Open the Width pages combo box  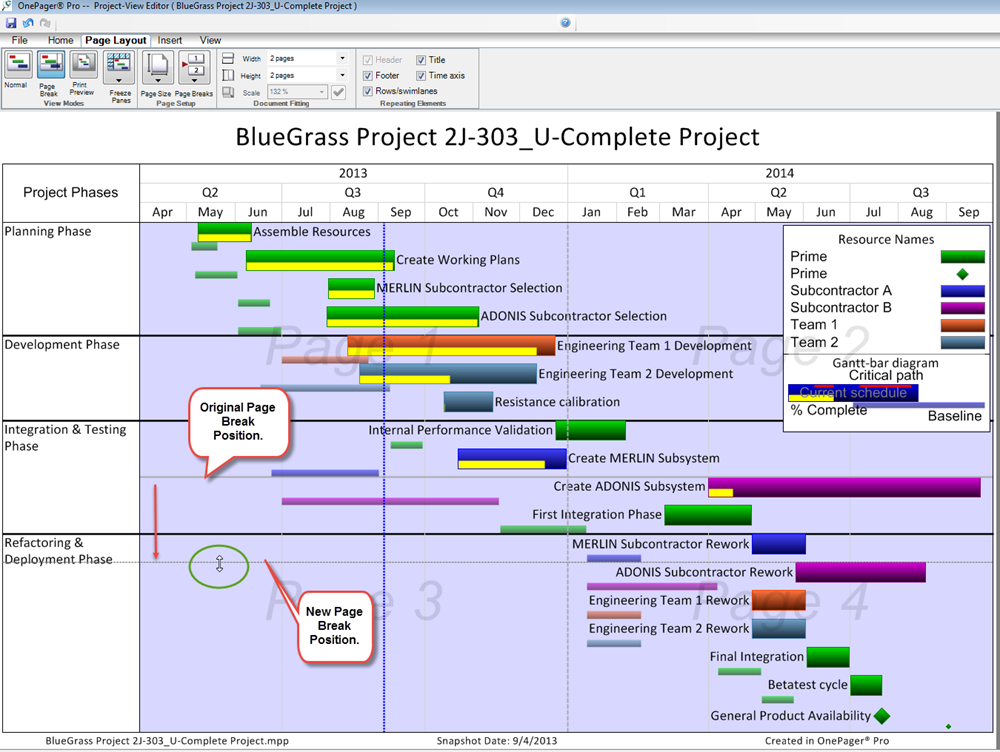(308, 58)
